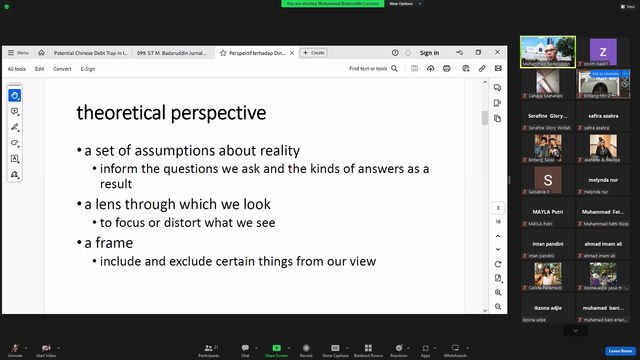Show captions in meeting
This screenshot has height=360, width=640.
[335, 351]
